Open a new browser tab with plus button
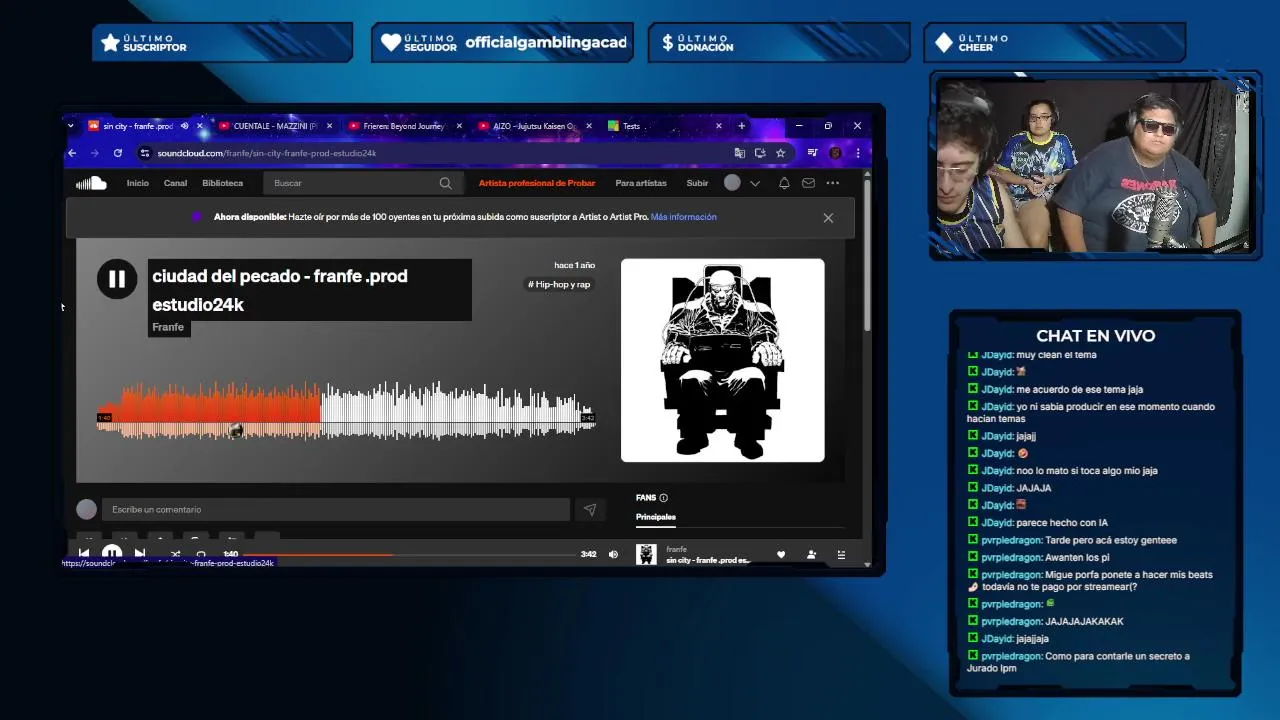The width and height of the screenshot is (1280, 720). click(741, 126)
